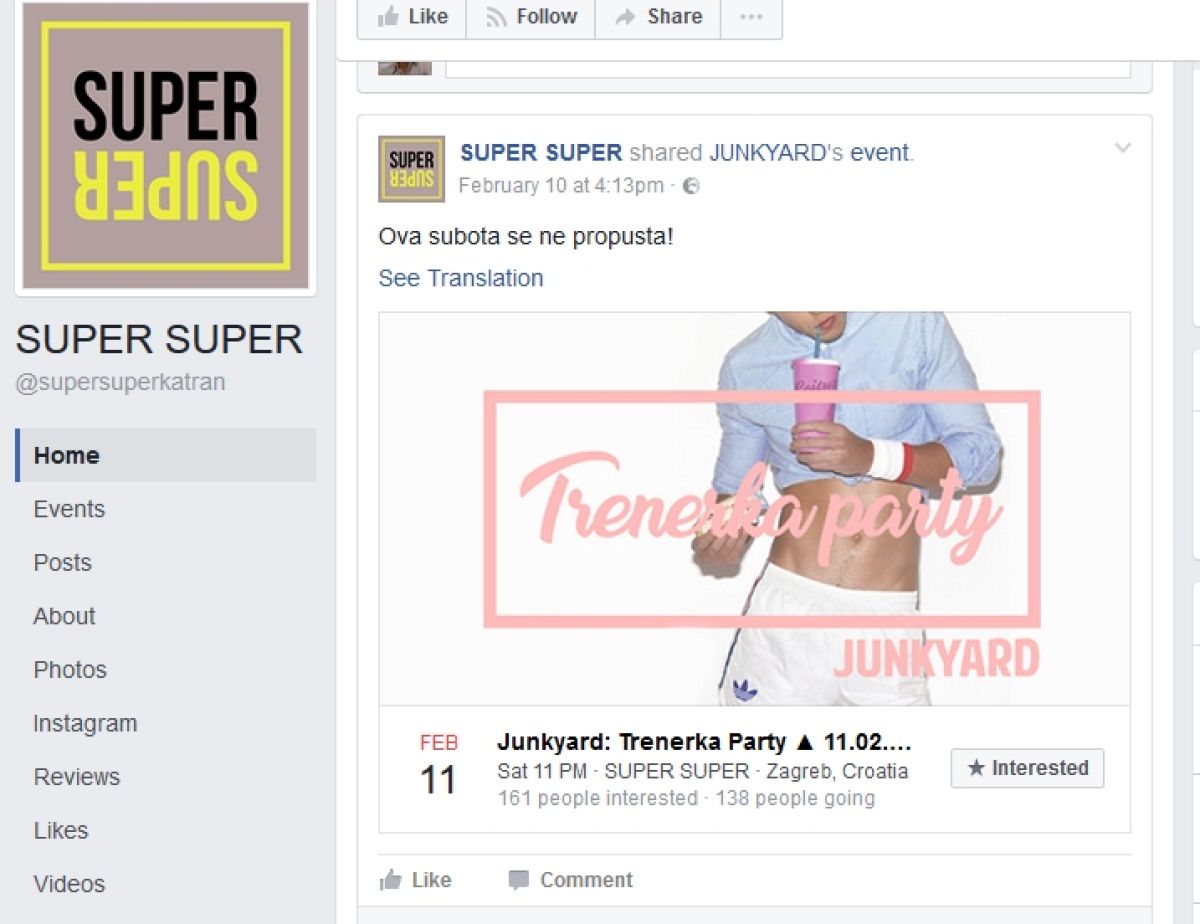Open the Junkyard: Trenerka Party event title
This screenshot has height=924, width=1200.
click(x=704, y=742)
